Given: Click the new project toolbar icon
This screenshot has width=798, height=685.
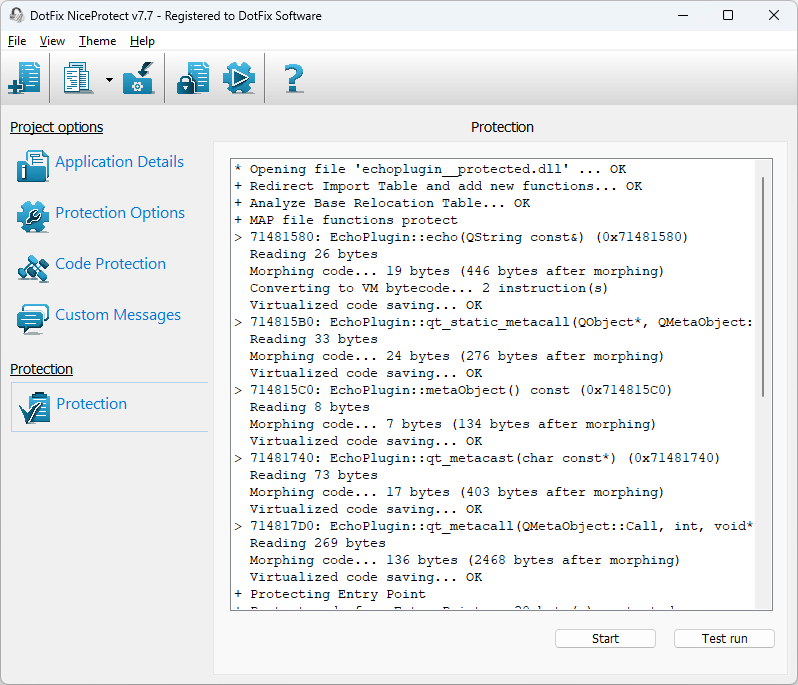Looking at the screenshot, I should (24, 78).
